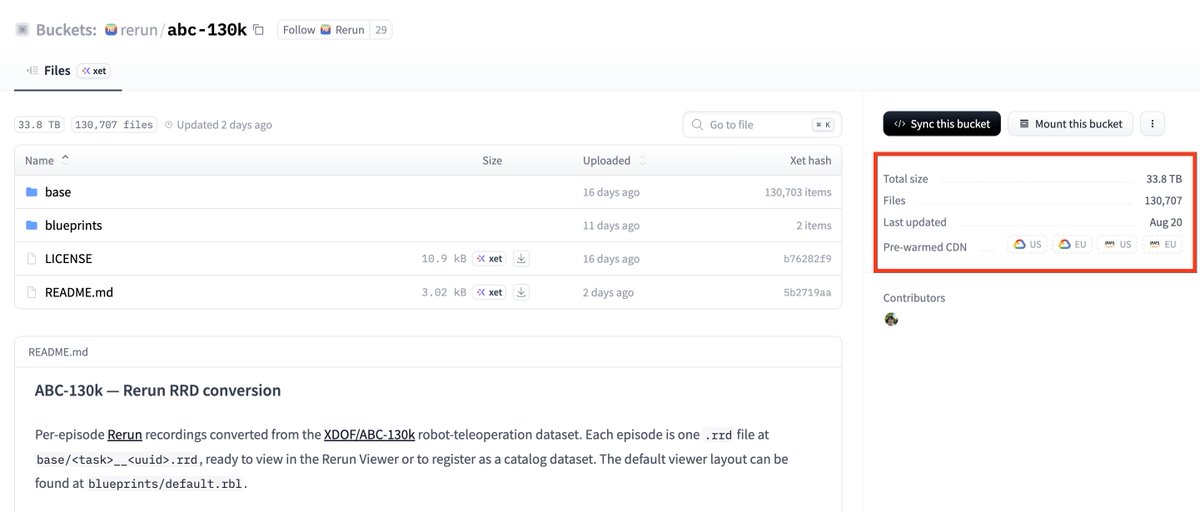Open the base folder
This screenshot has width=1200, height=512.
(58, 192)
